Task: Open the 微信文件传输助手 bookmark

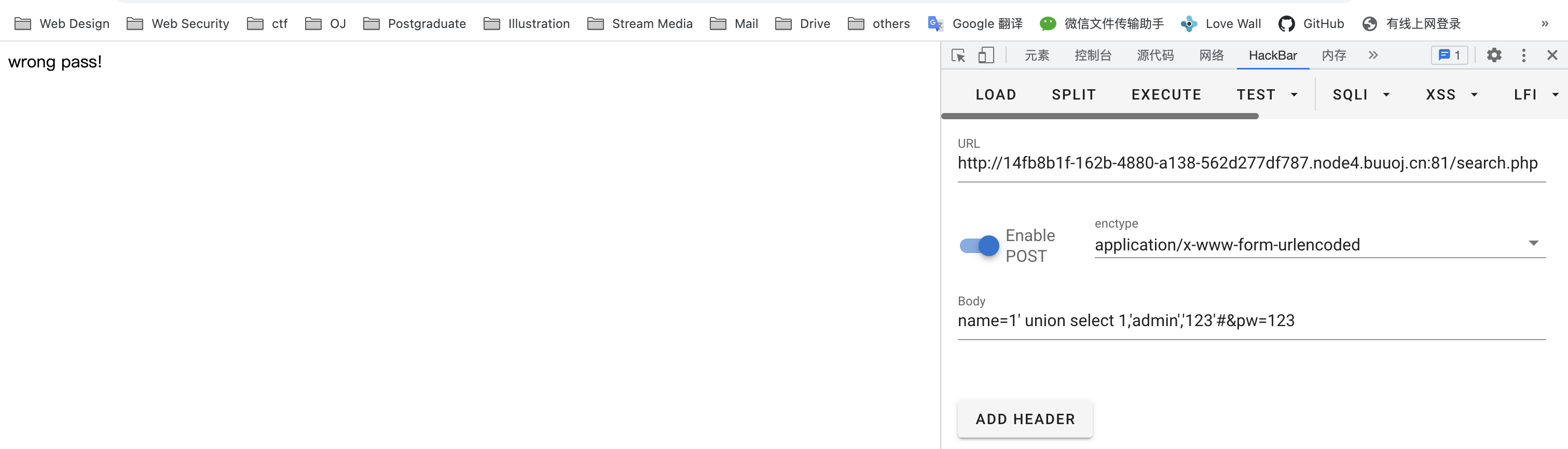Action: point(1102,24)
